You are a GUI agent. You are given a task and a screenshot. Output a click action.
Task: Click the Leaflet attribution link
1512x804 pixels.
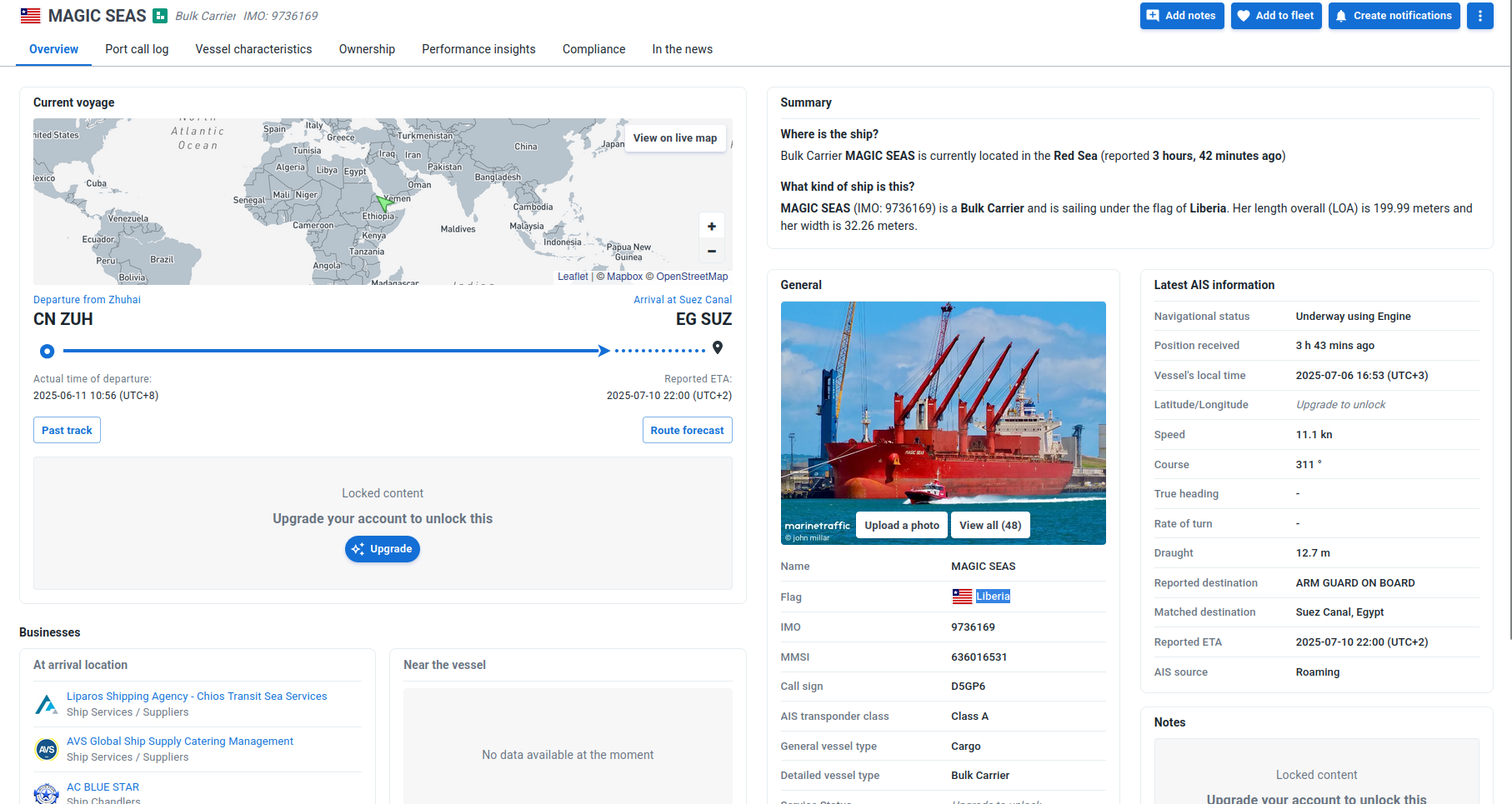pyautogui.click(x=573, y=277)
